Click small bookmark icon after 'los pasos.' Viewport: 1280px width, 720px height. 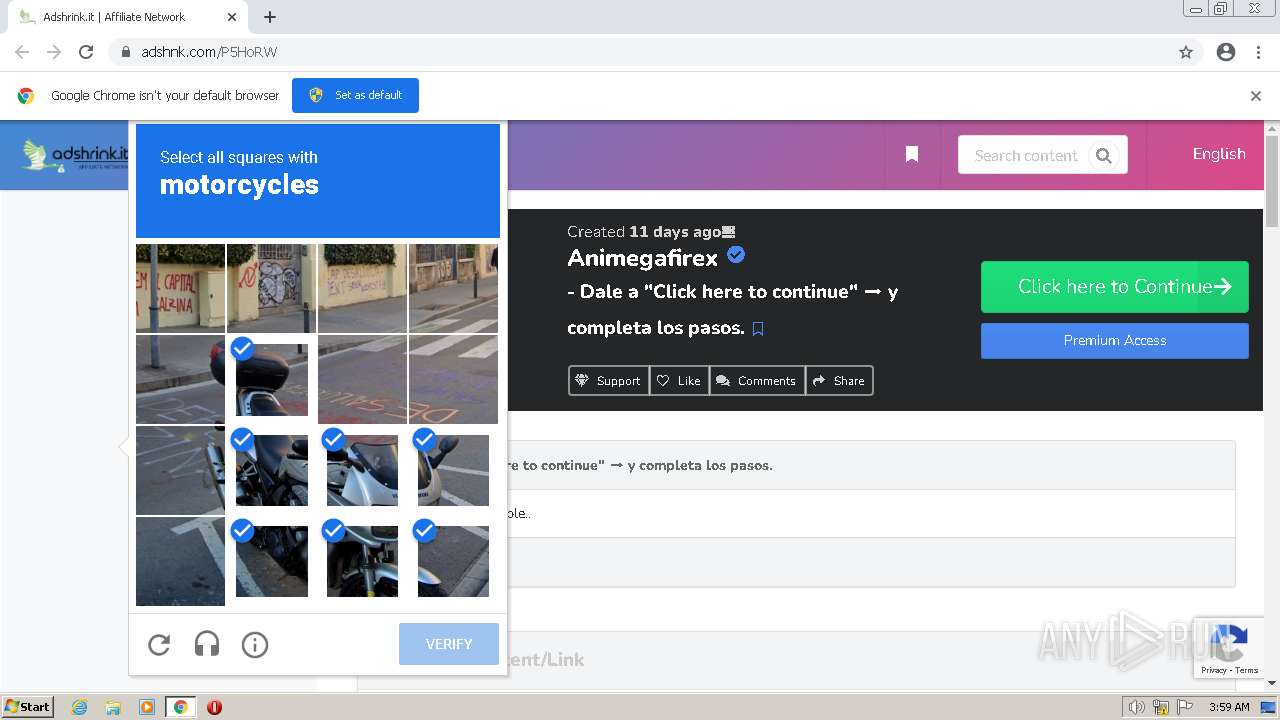coord(758,329)
